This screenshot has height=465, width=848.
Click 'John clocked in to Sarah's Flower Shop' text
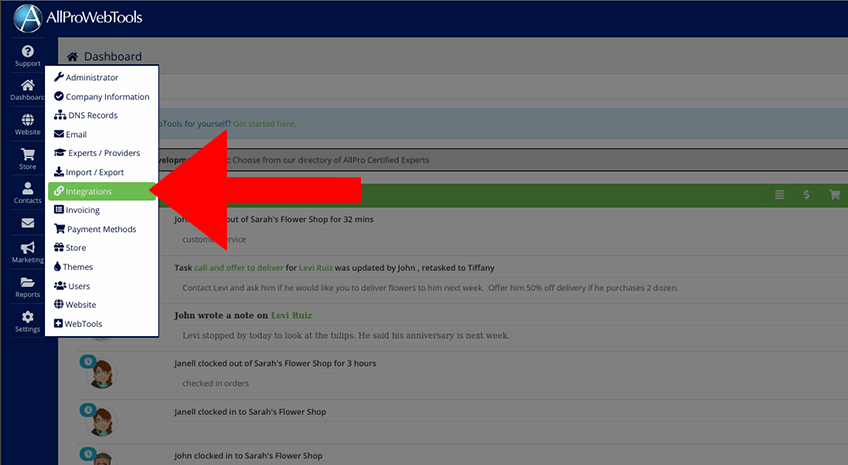(248, 456)
